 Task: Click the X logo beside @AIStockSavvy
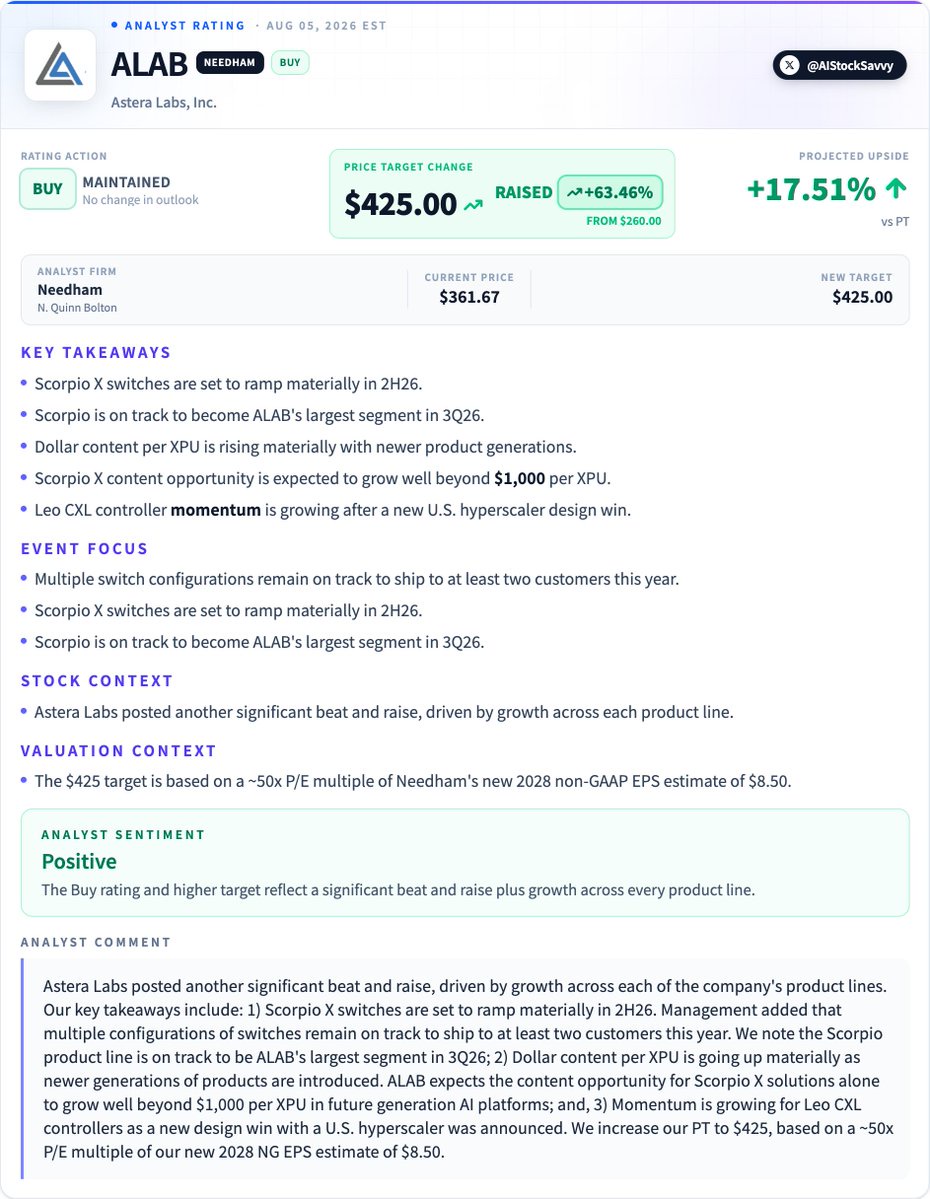click(x=789, y=65)
